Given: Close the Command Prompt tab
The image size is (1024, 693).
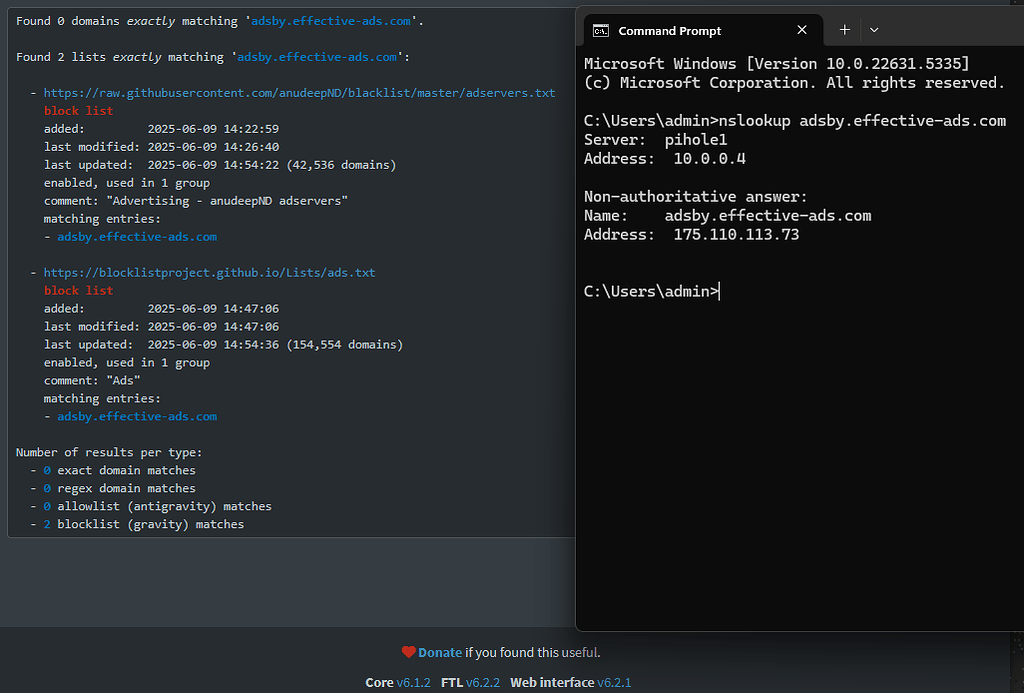Looking at the screenshot, I should click(x=801, y=30).
